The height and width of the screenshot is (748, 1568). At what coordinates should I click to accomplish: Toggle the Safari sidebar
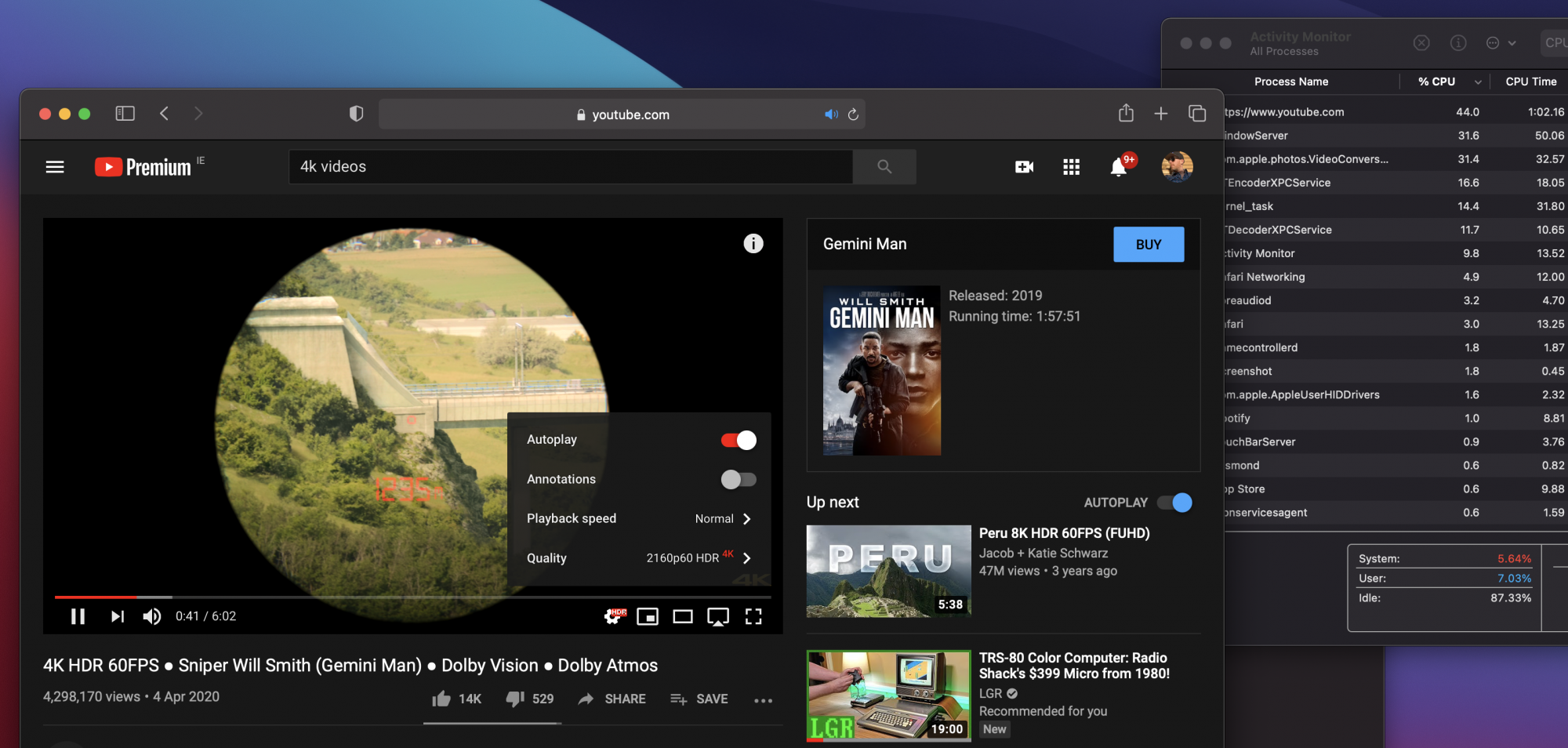(125, 114)
